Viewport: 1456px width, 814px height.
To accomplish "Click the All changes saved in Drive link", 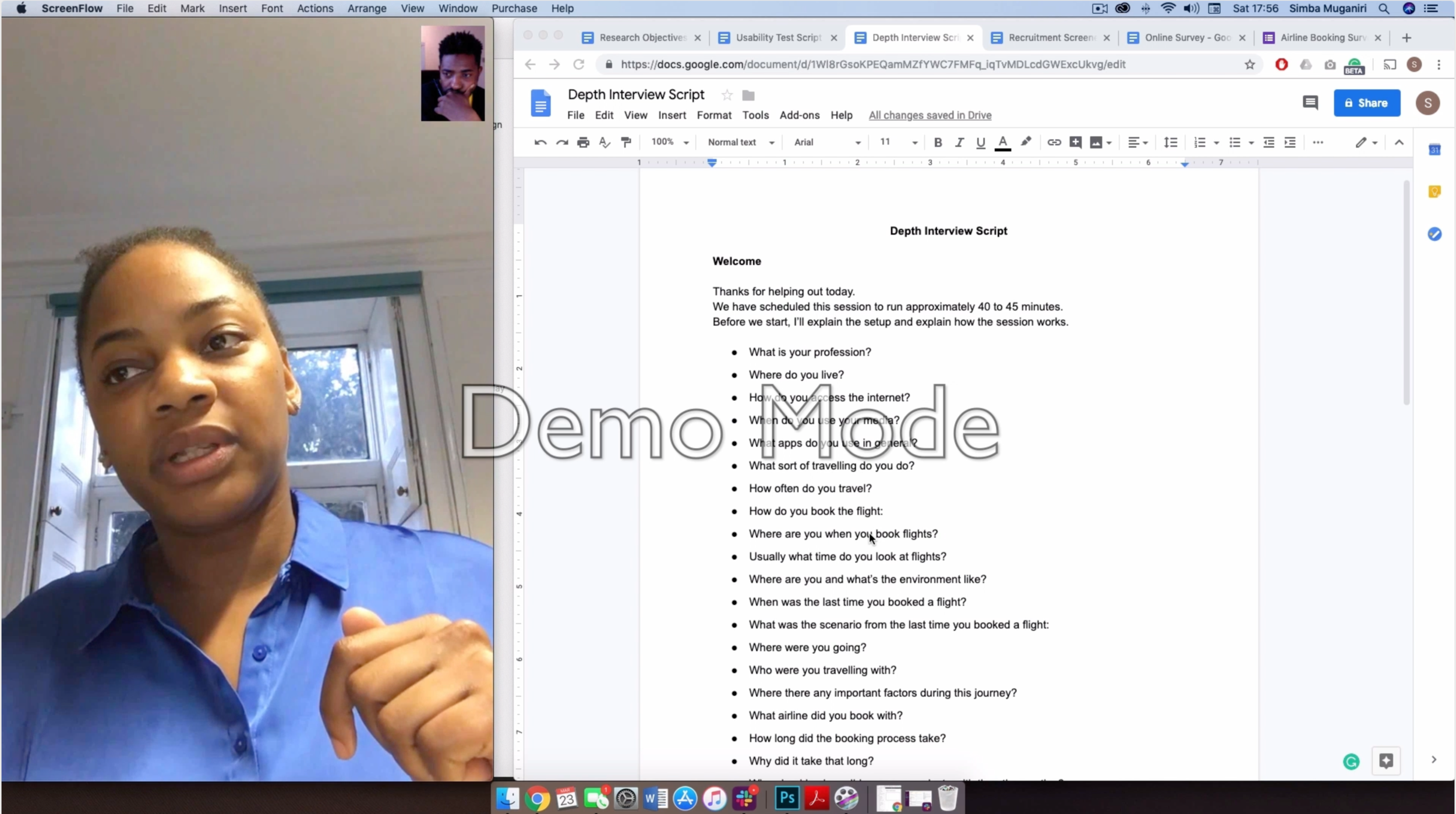I will (930, 115).
